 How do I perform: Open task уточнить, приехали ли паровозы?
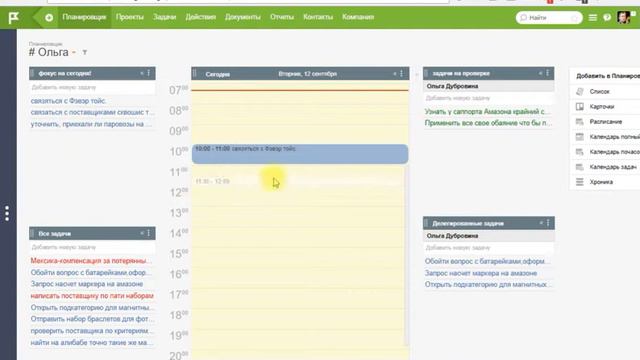point(91,124)
